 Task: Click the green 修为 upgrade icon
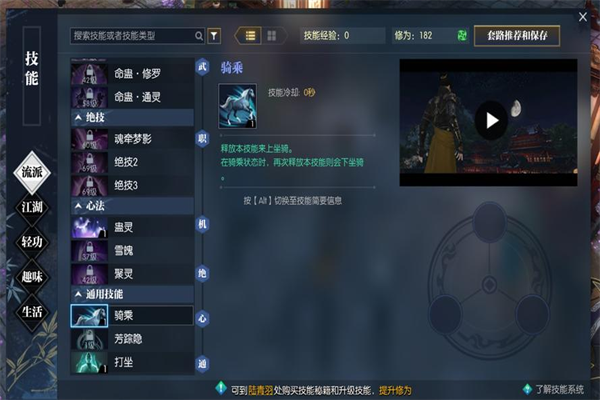(x=462, y=36)
